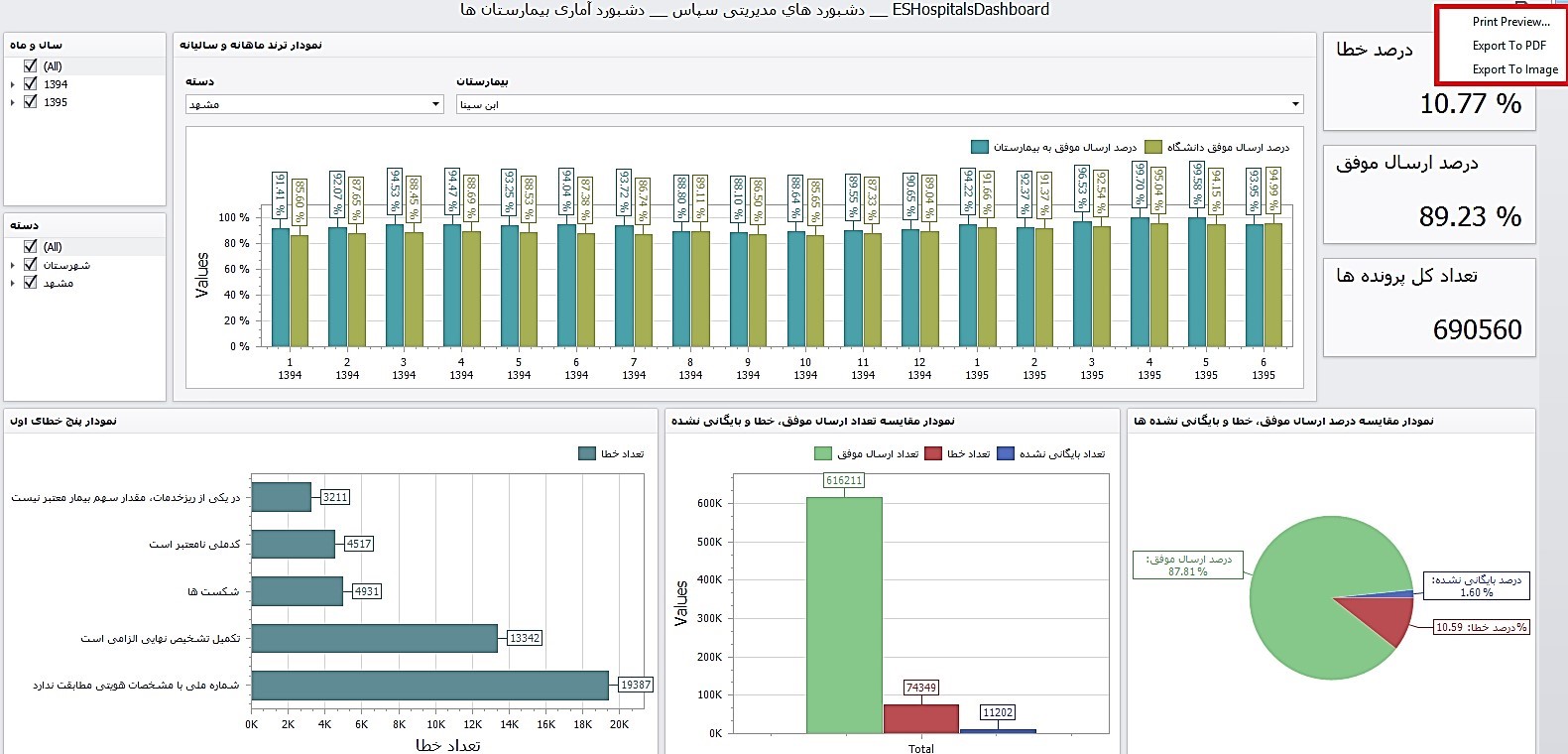Open the دسته dropdown showing مشهد

[x=435, y=104]
